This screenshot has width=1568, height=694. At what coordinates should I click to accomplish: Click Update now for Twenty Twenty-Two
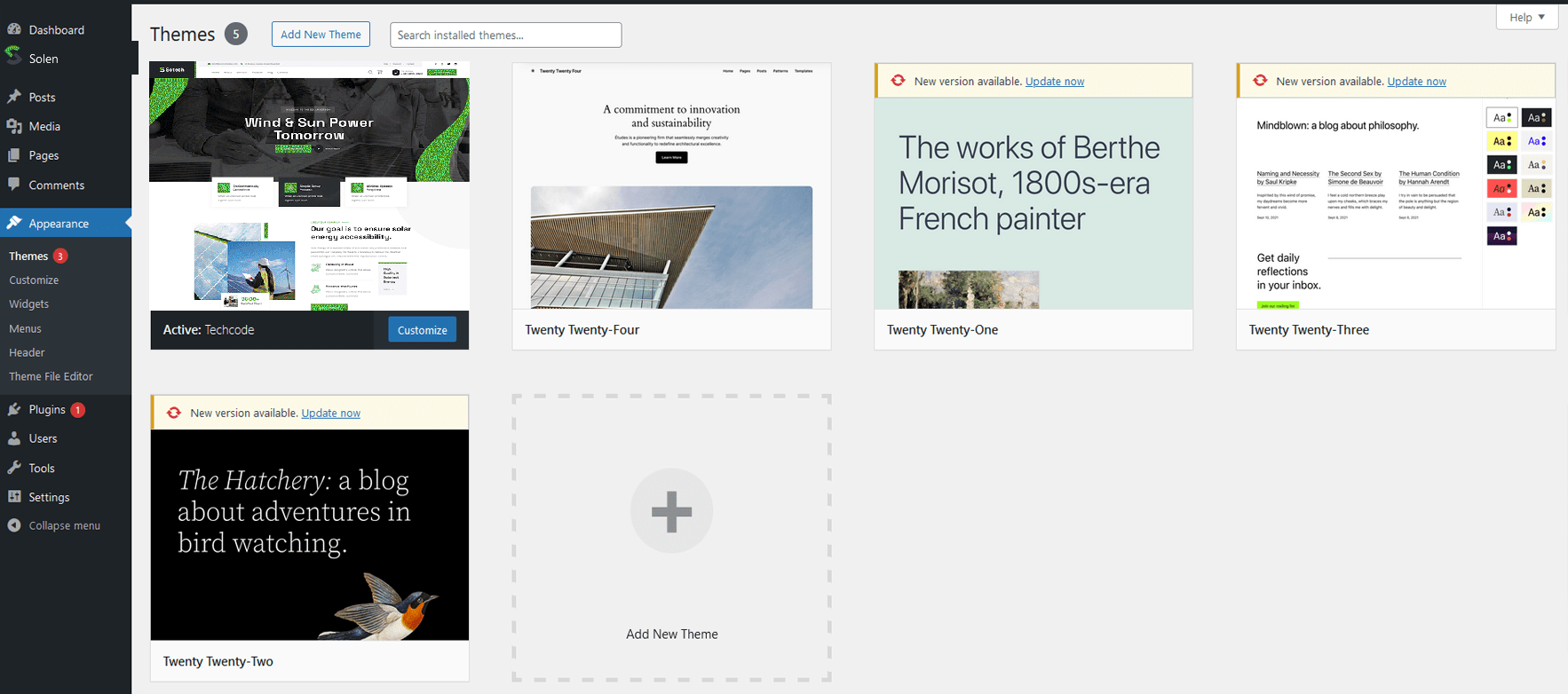tap(330, 413)
